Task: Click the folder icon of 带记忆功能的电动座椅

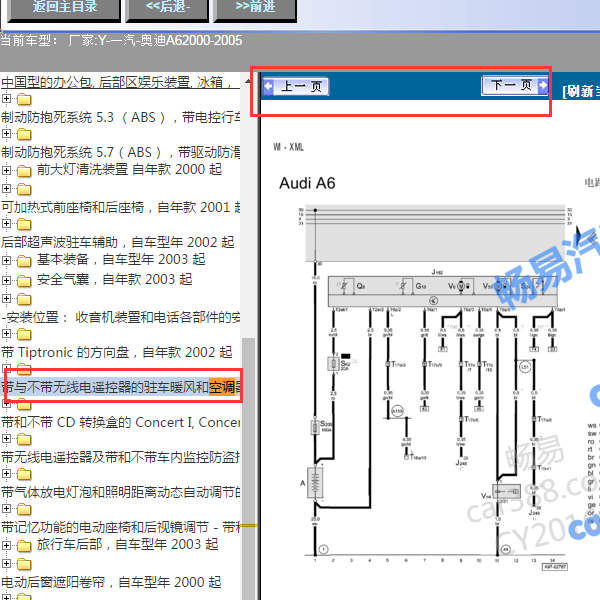Action: tap(24, 509)
